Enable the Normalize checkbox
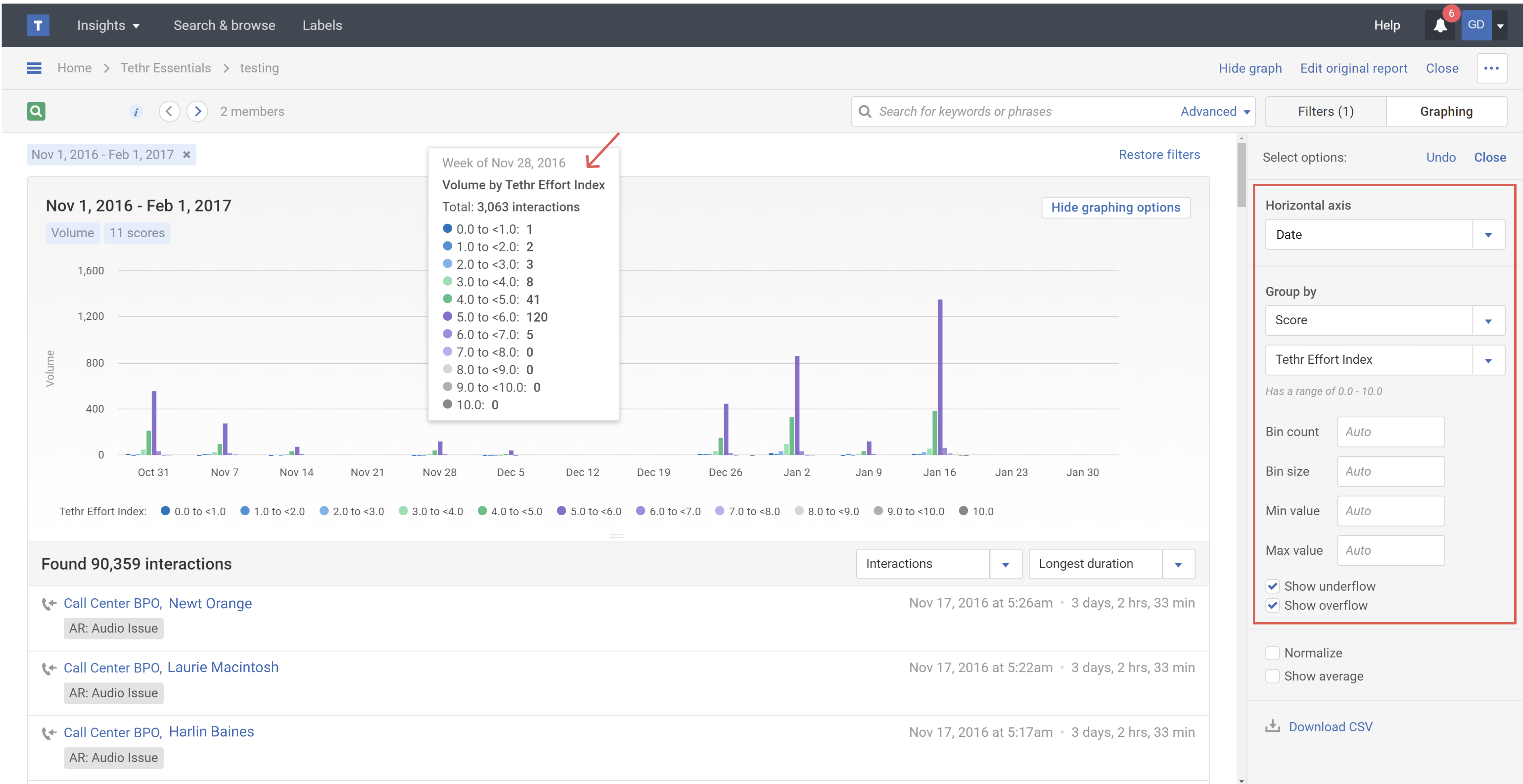Image resolution: width=1523 pixels, height=784 pixels. click(1272, 653)
